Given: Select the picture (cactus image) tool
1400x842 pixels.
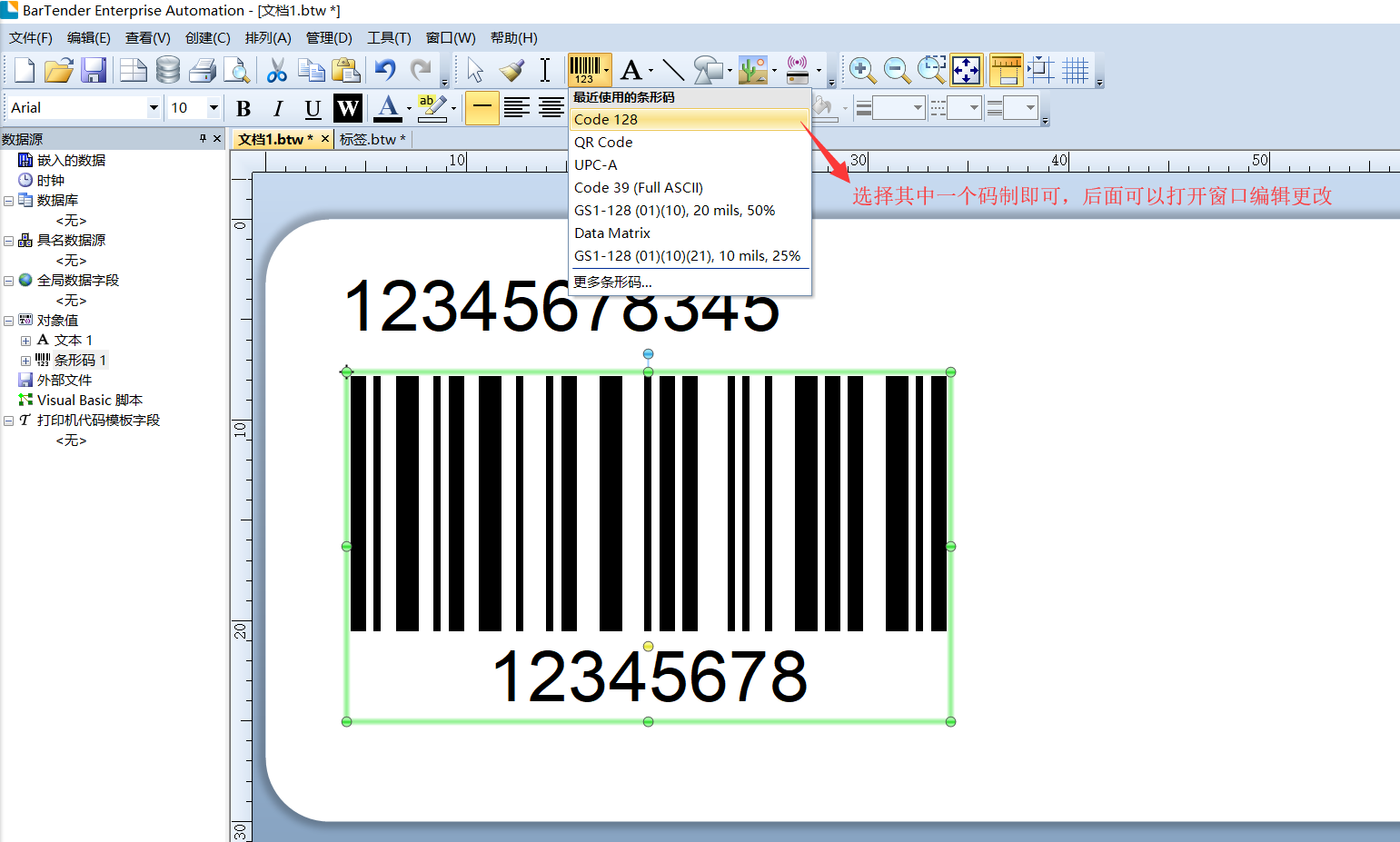Looking at the screenshot, I should (x=751, y=70).
